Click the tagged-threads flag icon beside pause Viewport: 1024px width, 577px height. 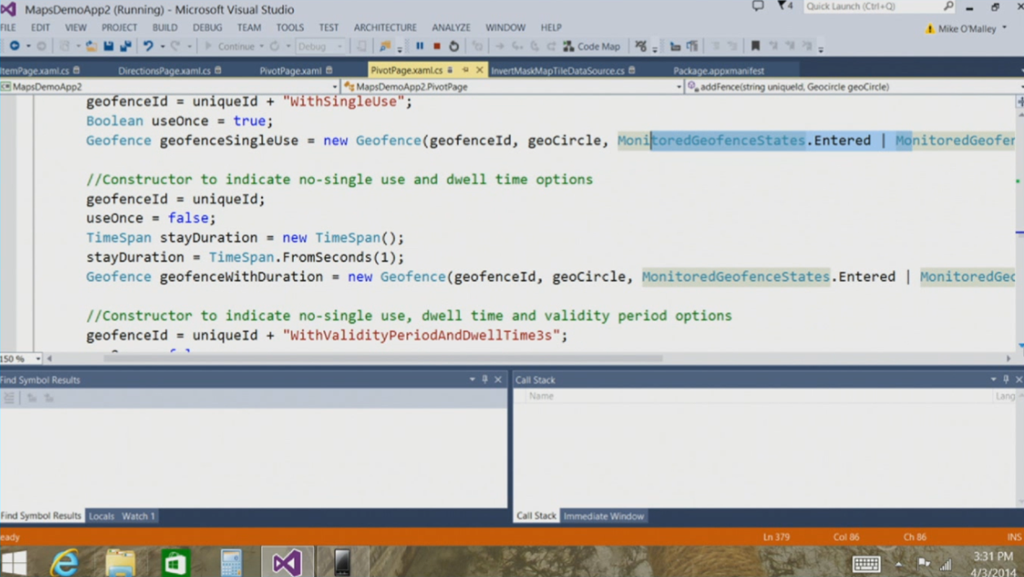coord(385,46)
